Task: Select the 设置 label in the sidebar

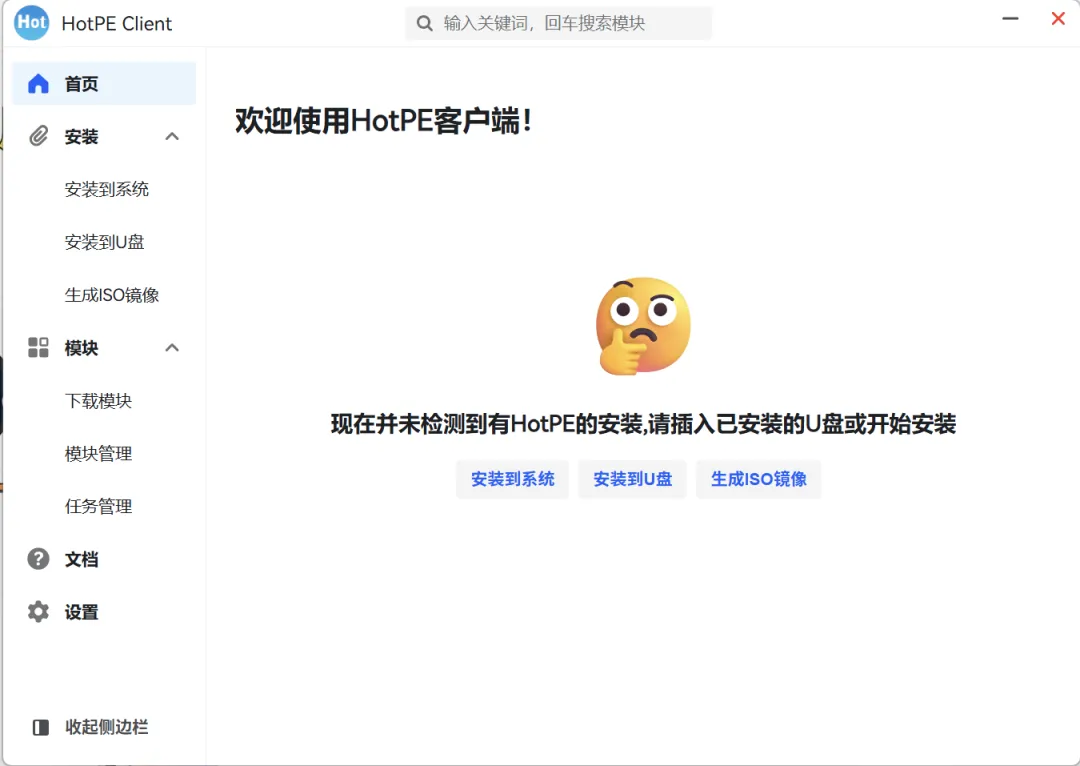Action: point(81,612)
